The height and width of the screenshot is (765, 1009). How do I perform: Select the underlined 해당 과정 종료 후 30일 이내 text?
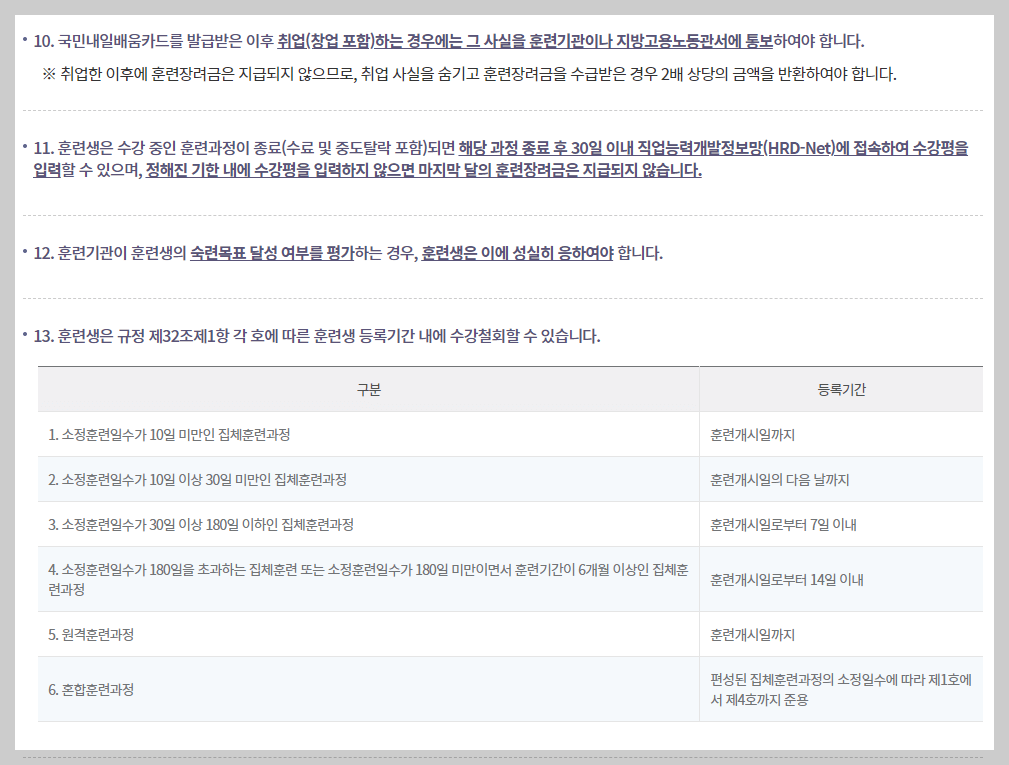pos(546,147)
